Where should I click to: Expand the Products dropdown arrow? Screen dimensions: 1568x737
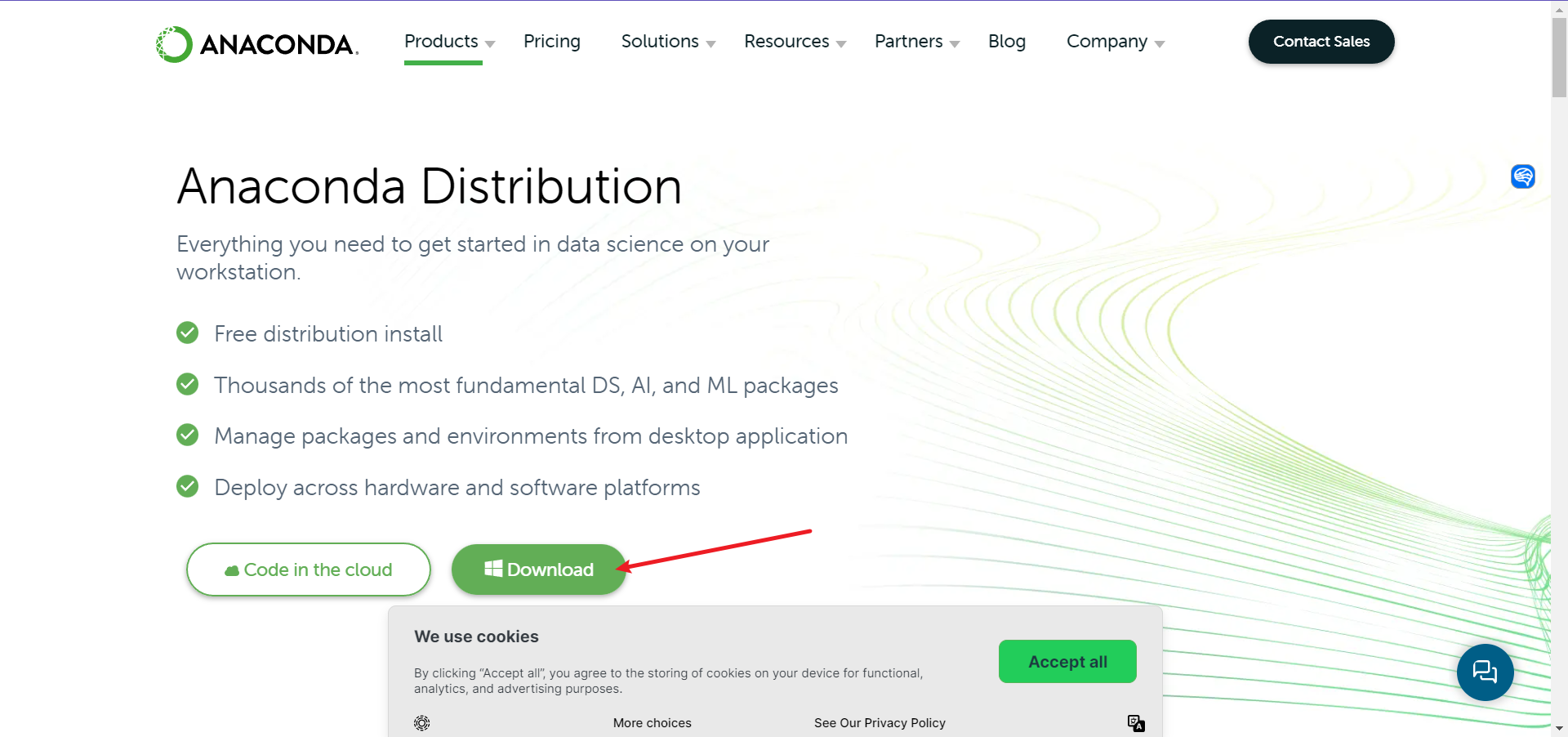(x=490, y=44)
